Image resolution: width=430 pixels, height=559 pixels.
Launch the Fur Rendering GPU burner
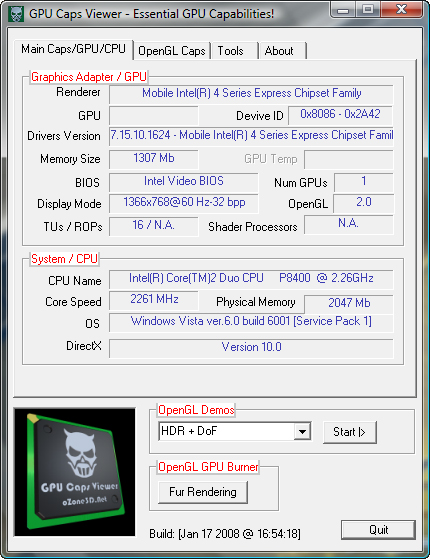203,492
